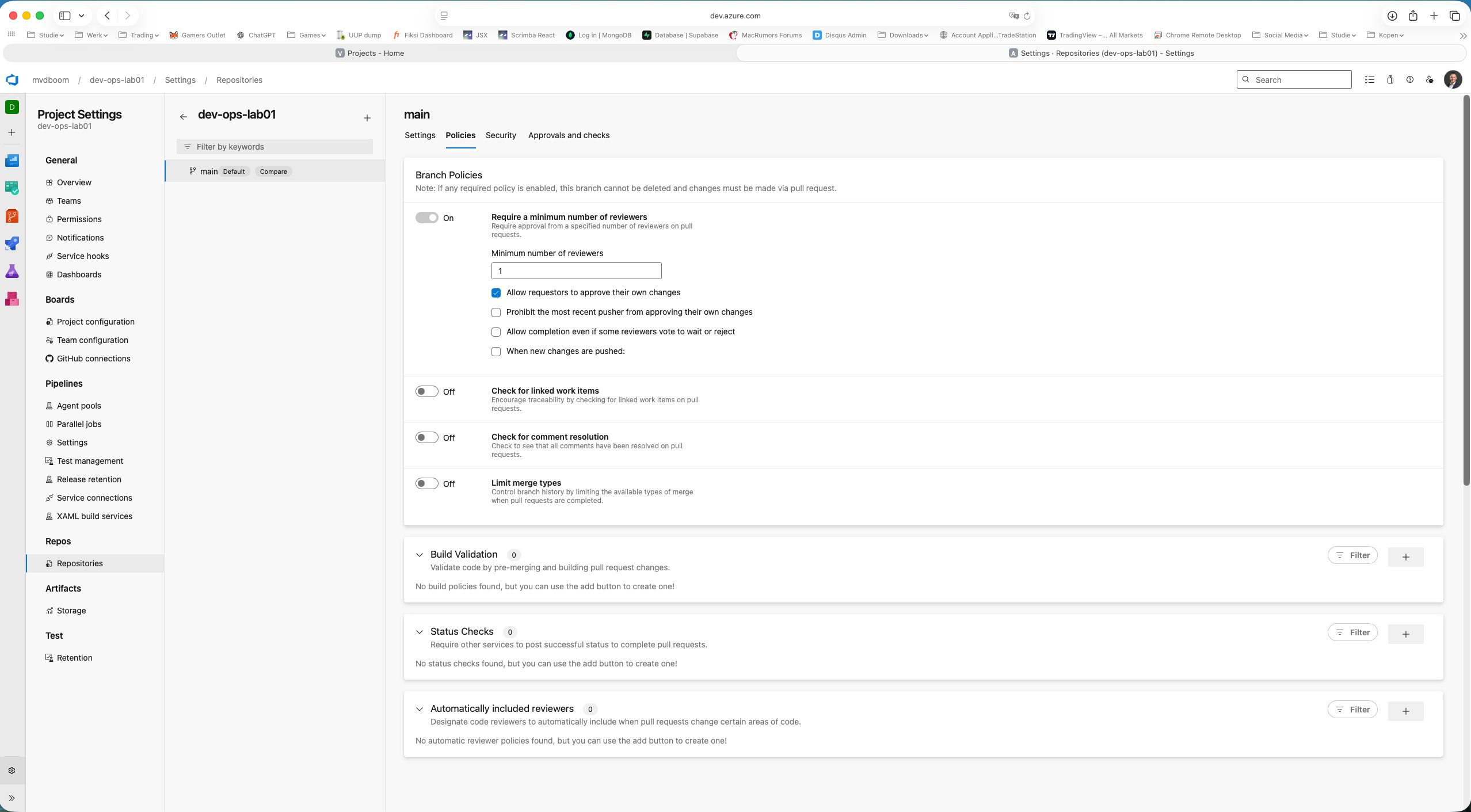
Task: Collapse the Automatically included reviewers section
Action: (420, 708)
